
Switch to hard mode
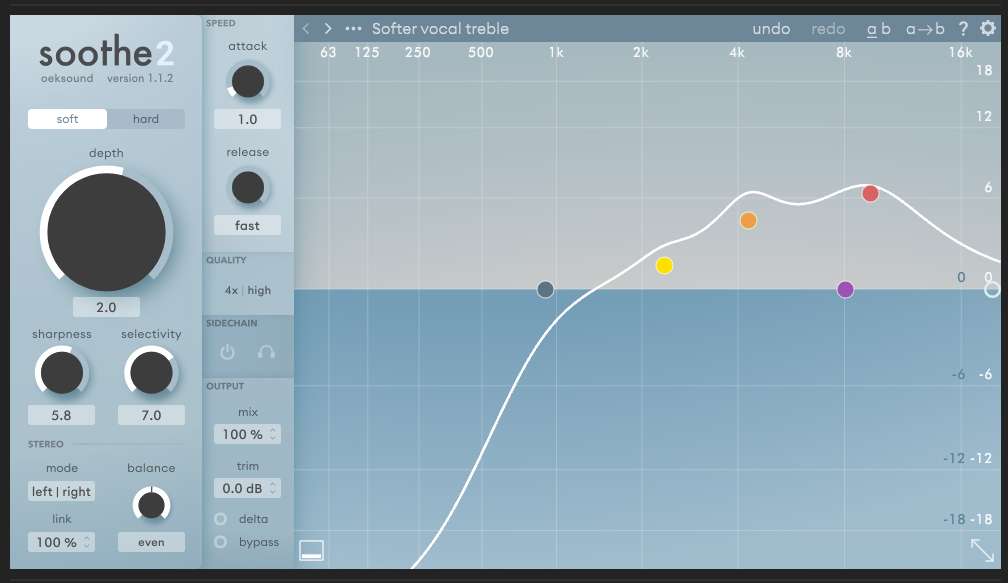pyautogui.click(x=146, y=119)
